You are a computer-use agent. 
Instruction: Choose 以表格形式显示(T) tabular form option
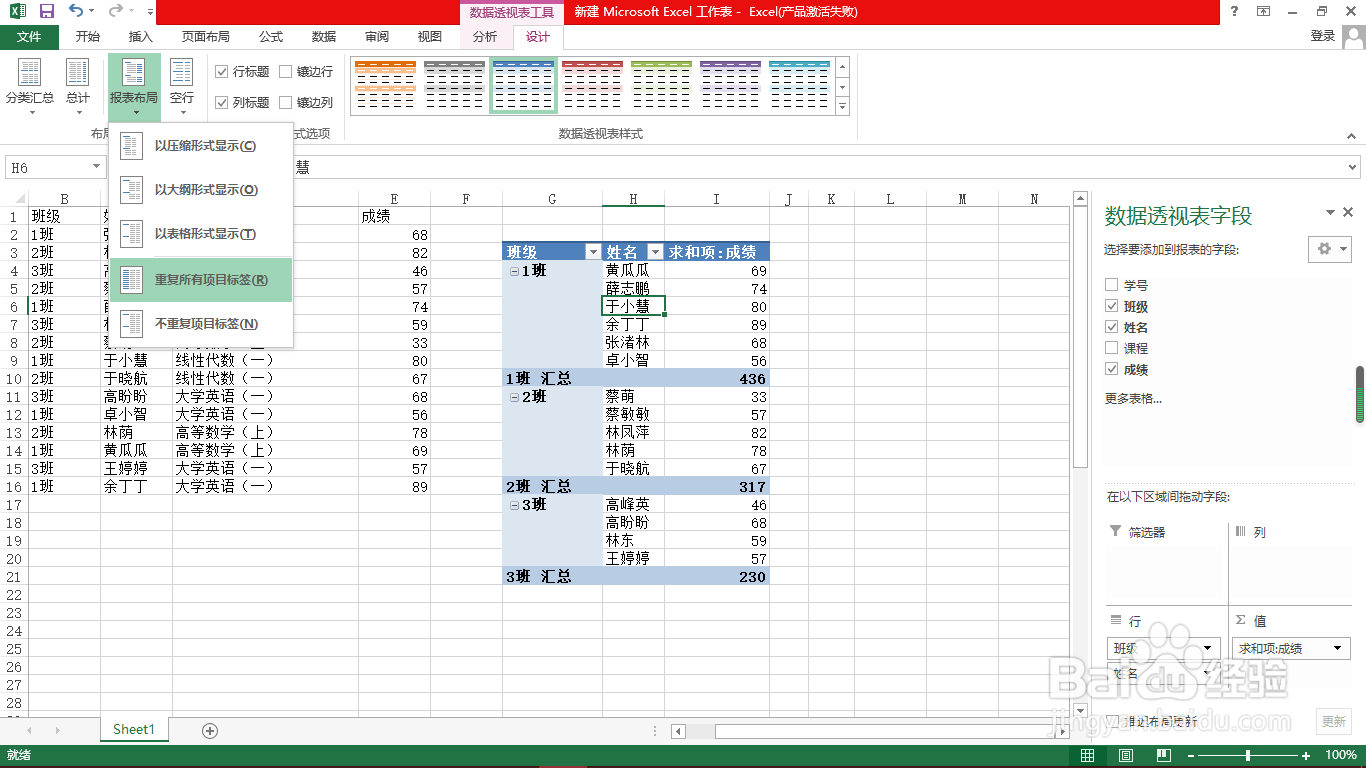(201, 234)
